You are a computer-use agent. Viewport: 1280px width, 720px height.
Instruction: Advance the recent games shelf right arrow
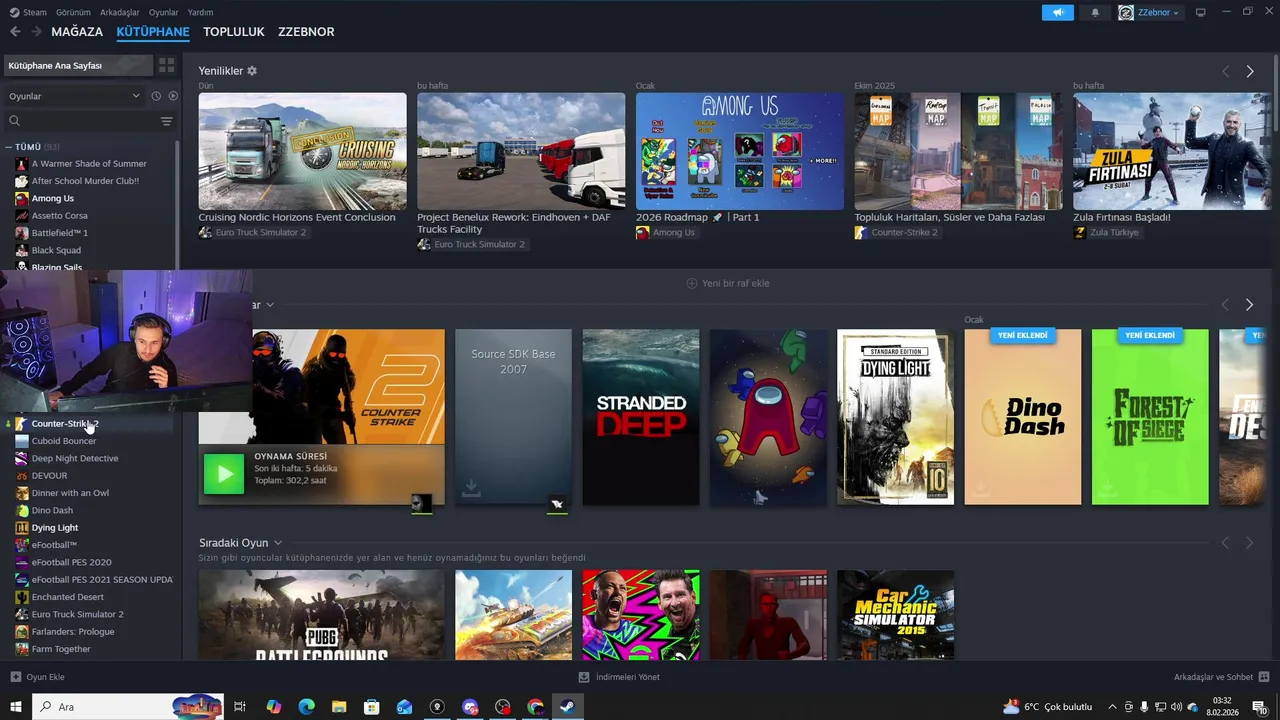pyautogui.click(x=1249, y=304)
